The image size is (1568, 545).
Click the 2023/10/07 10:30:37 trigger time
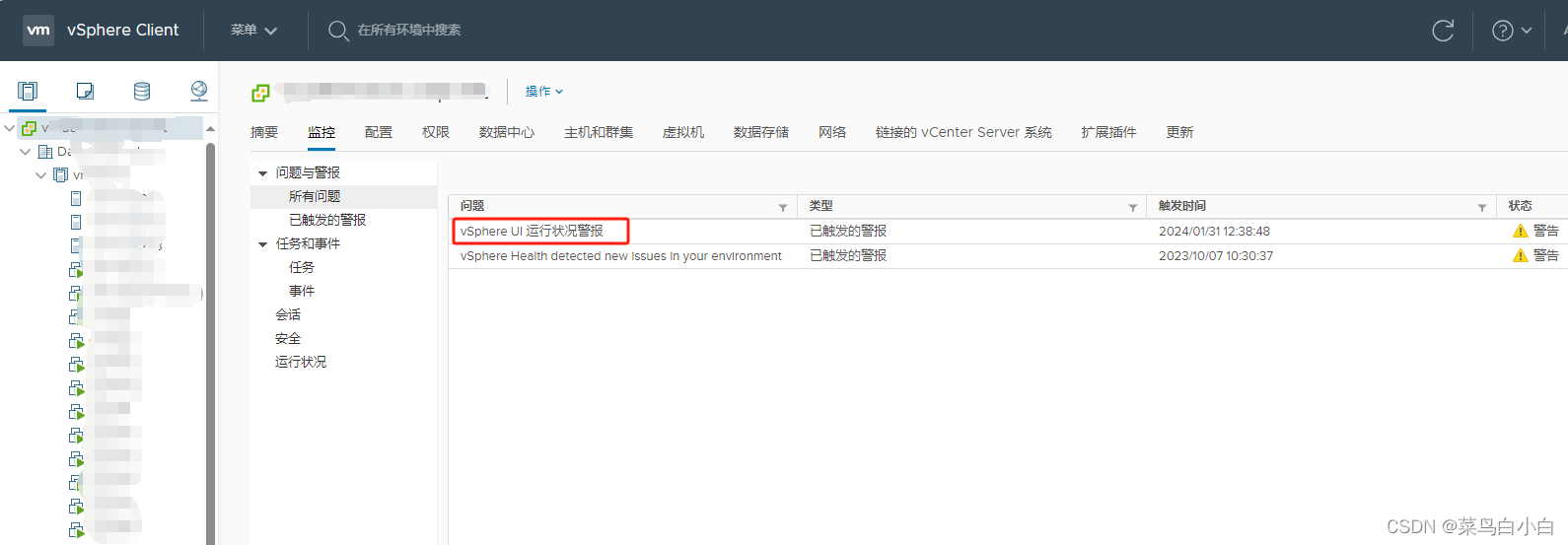pos(1216,255)
